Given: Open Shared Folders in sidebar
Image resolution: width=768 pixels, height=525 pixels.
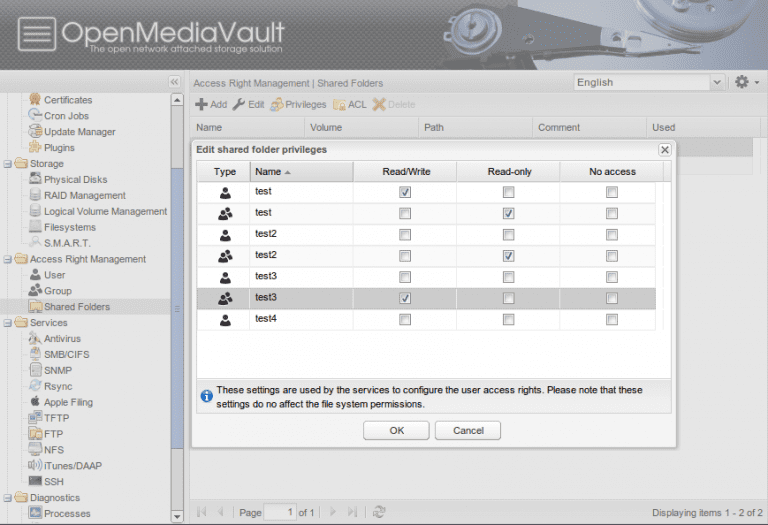Looking at the screenshot, I should 76,307.
